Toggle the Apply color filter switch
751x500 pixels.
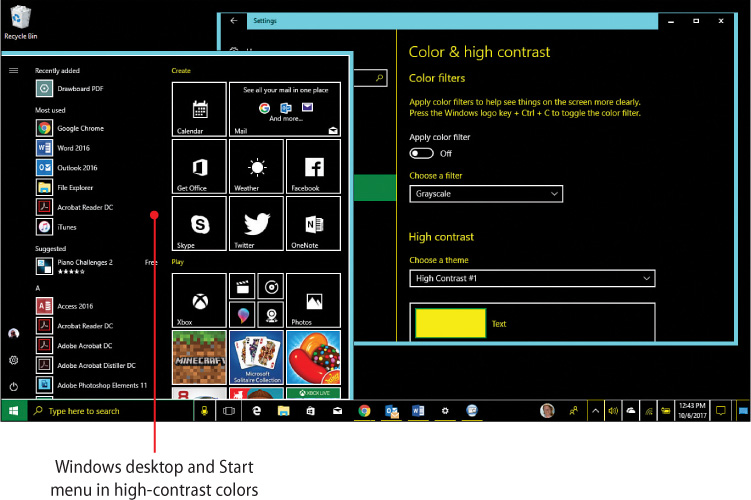(x=421, y=153)
